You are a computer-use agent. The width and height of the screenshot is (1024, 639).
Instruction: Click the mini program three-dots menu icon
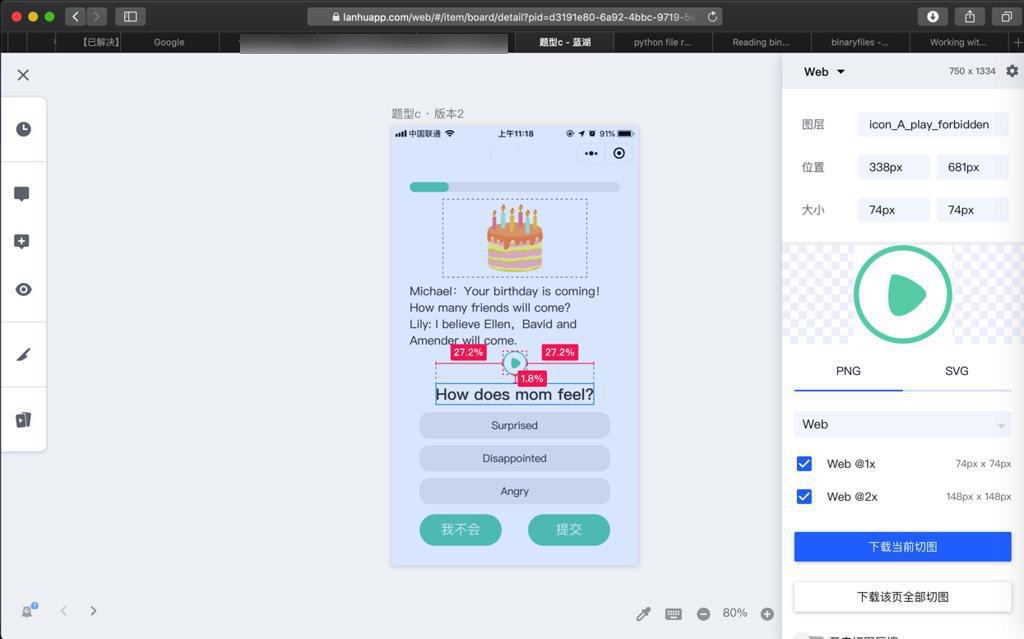point(591,154)
